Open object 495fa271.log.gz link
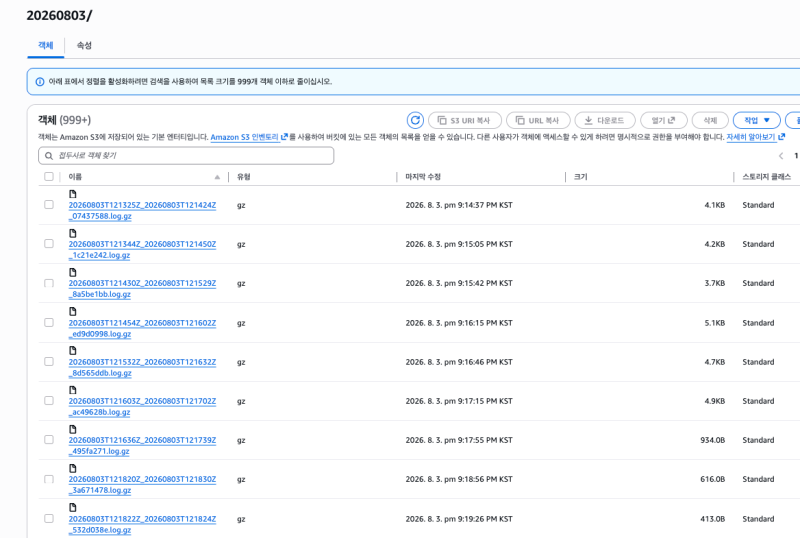800x538 pixels. click(142, 446)
